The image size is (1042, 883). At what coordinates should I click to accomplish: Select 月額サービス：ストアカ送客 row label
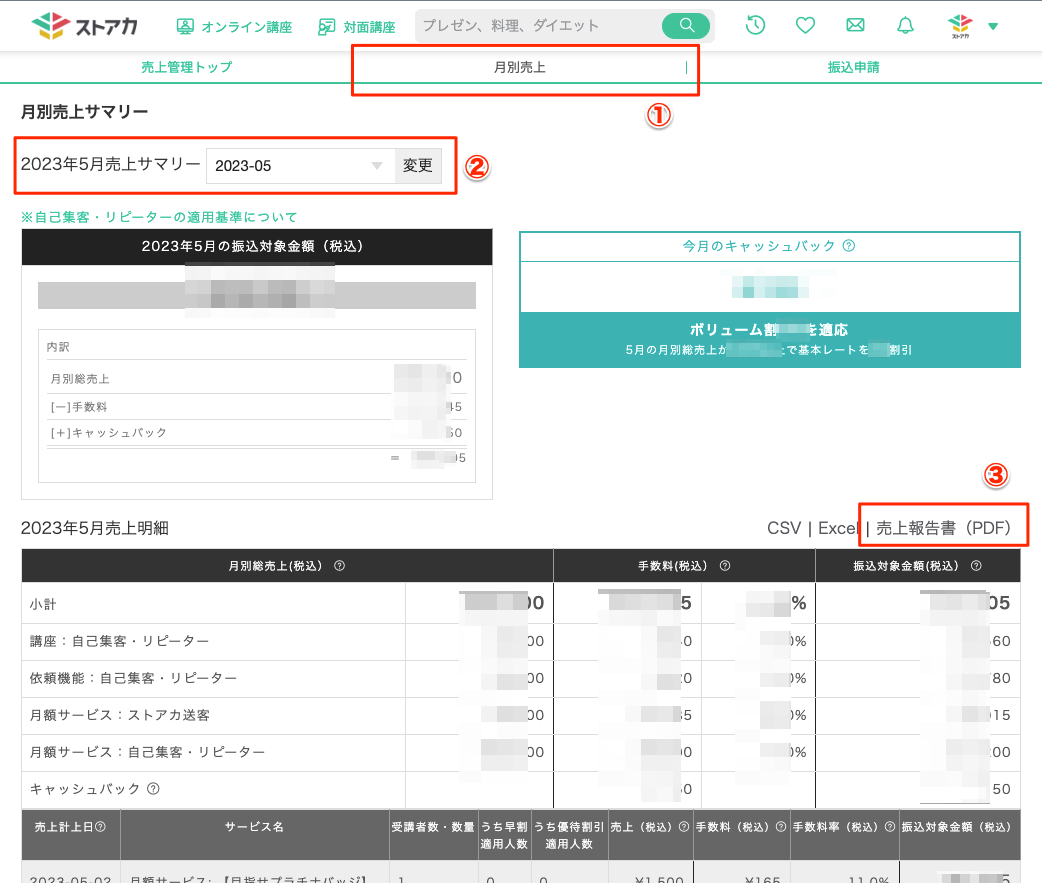120,715
